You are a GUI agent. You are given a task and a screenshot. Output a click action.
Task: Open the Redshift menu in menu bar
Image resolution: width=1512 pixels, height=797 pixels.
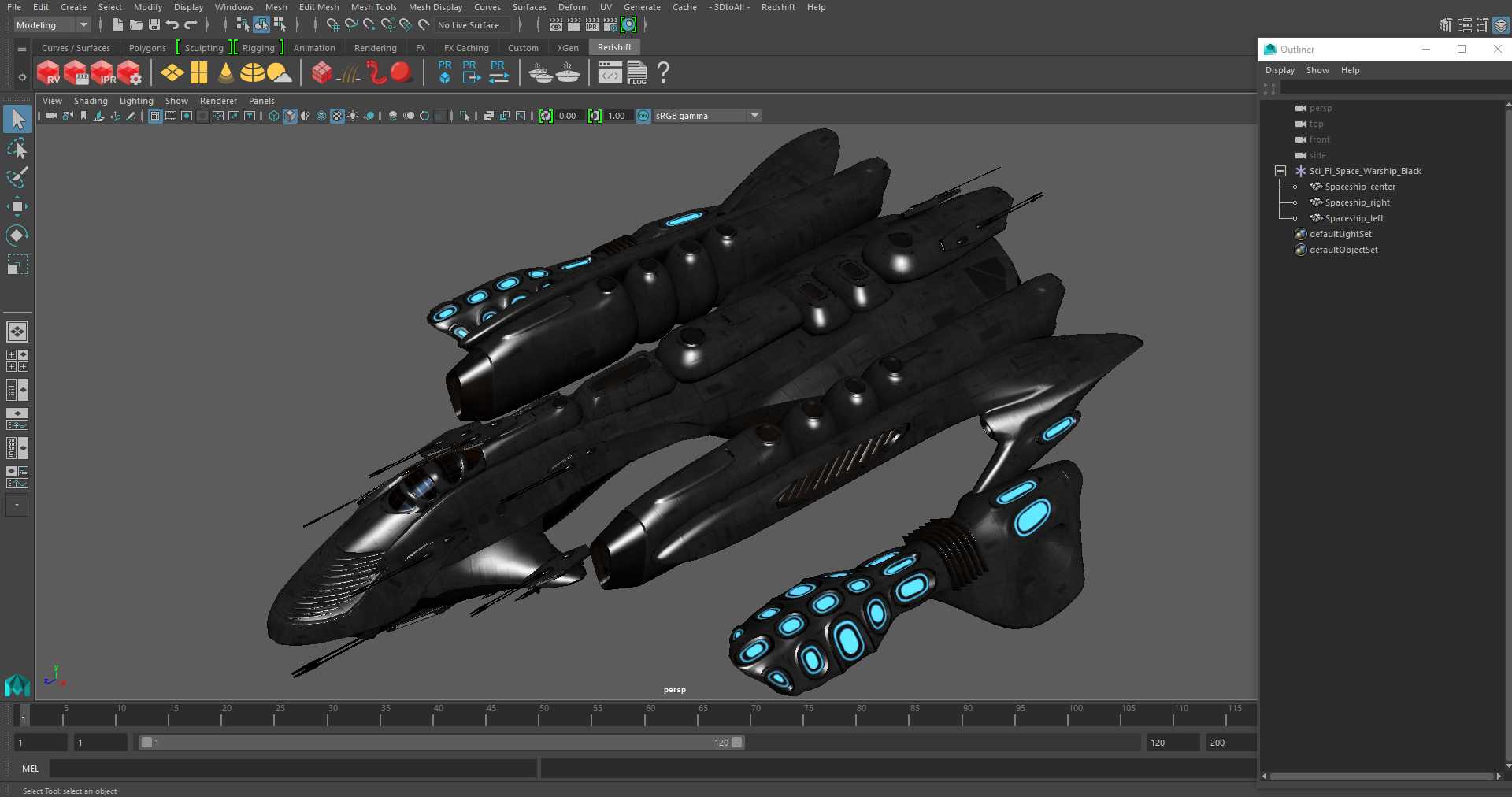tap(778, 7)
